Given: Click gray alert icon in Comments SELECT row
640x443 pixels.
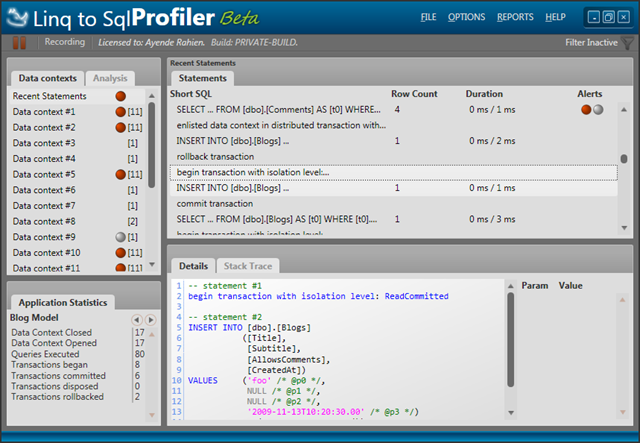Looking at the screenshot, I should pos(598,109).
